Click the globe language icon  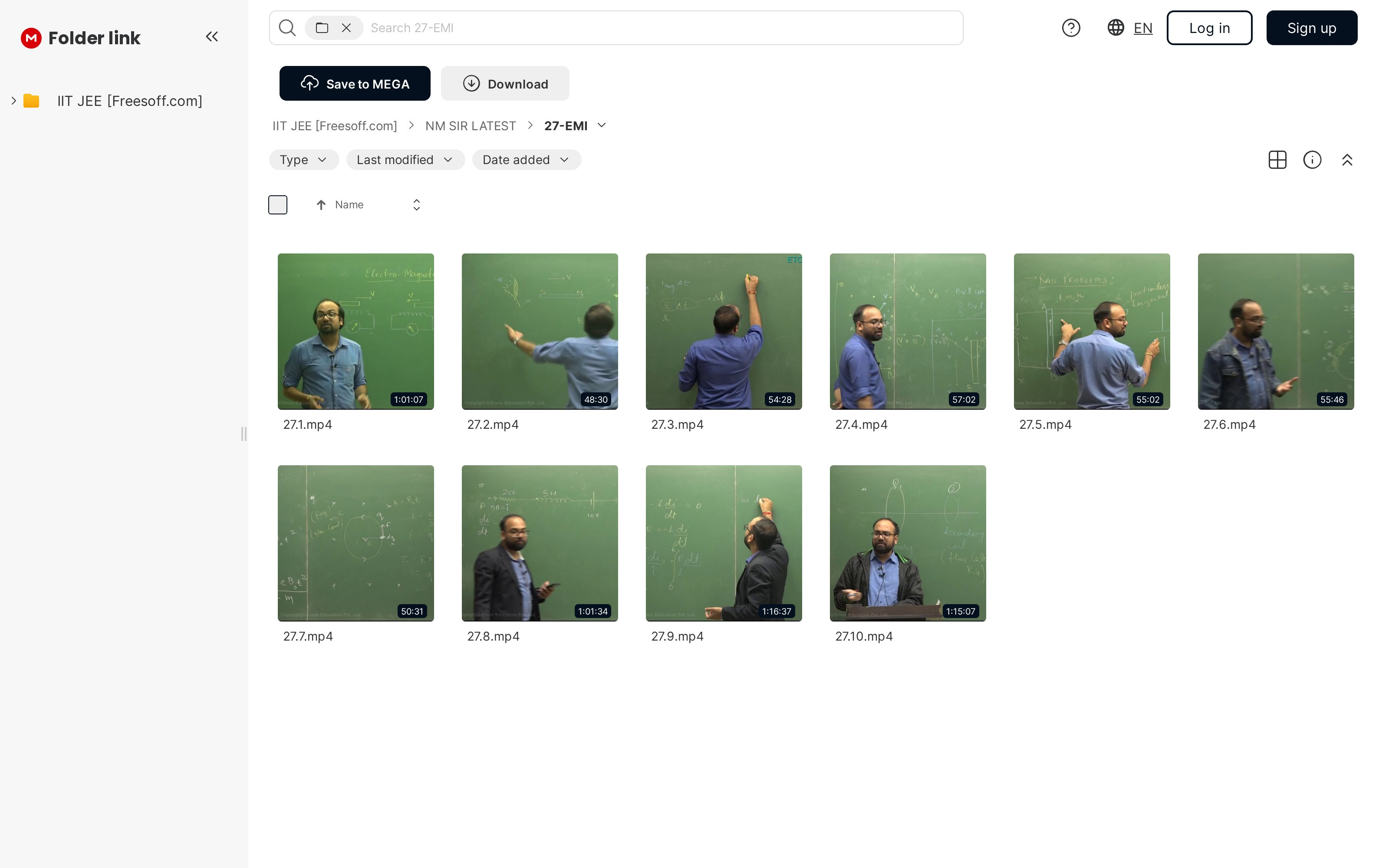(x=1115, y=27)
